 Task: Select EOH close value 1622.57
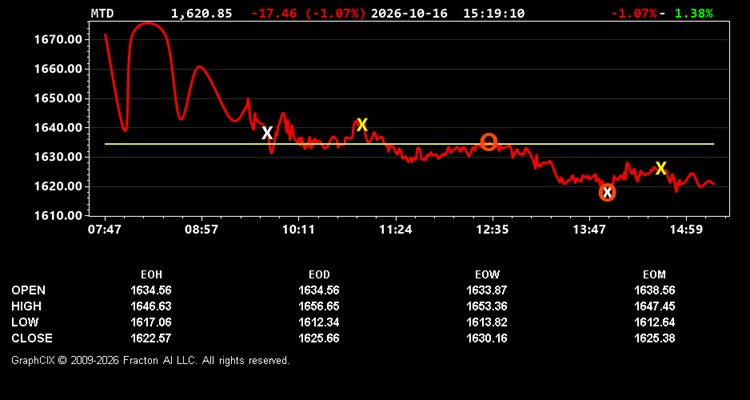151,338
